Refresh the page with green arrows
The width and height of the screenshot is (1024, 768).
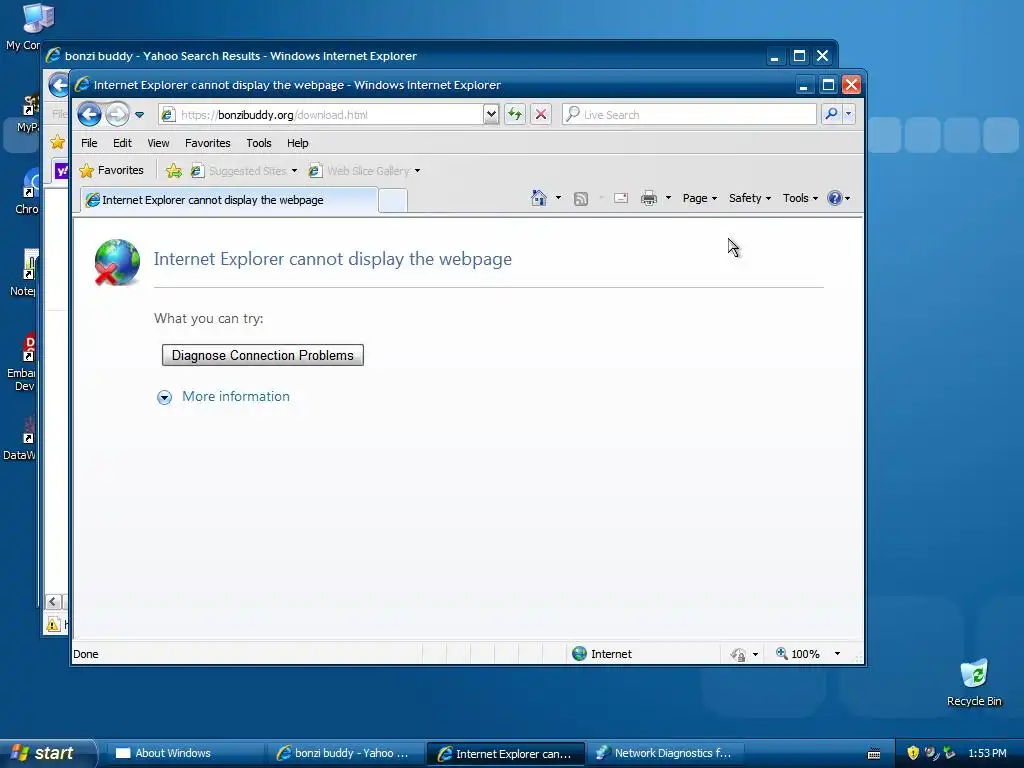[515, 115]
